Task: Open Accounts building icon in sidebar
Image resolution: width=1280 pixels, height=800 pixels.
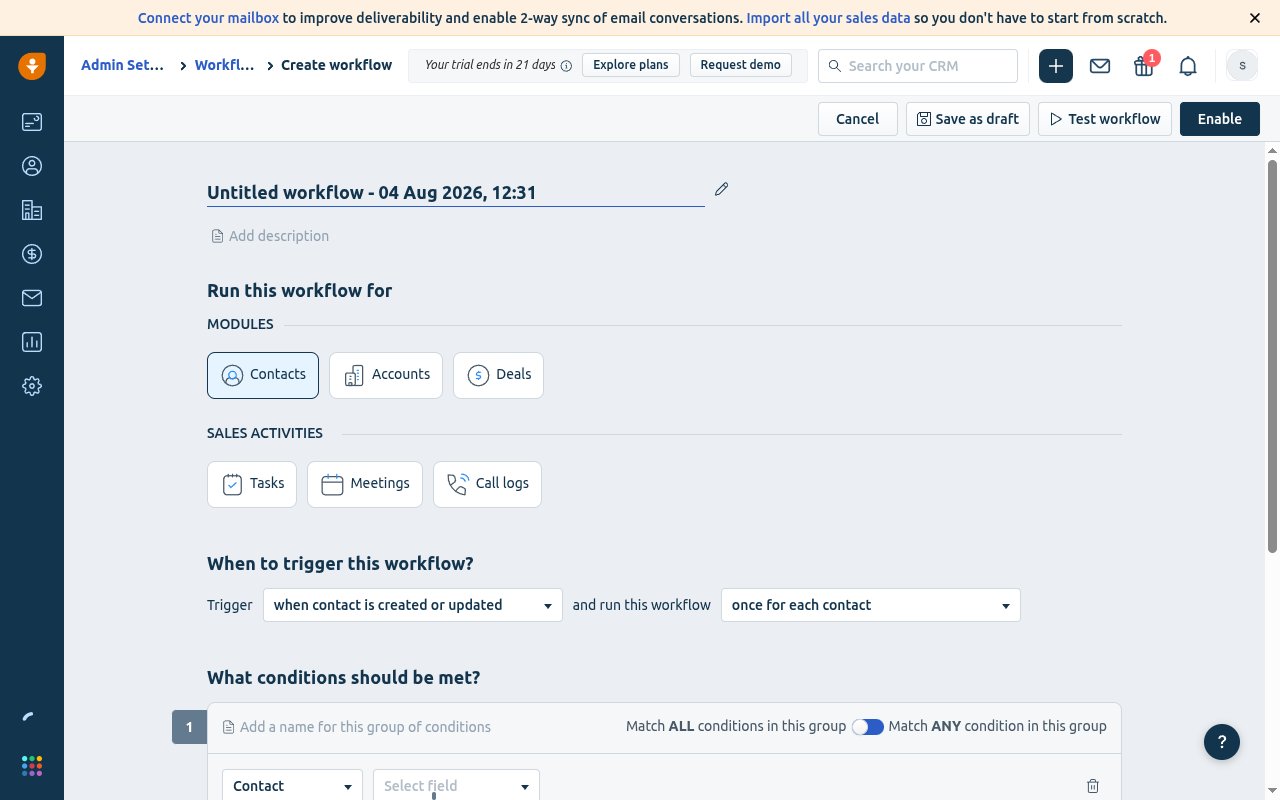Action: click(x=32, y=210)
